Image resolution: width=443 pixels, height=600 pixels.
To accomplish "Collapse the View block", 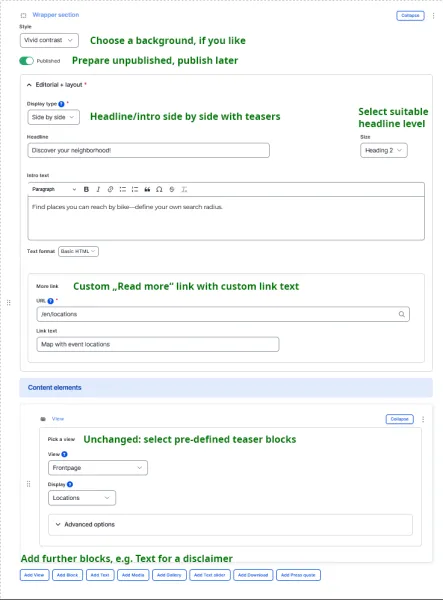I will (x=399, y=419).
